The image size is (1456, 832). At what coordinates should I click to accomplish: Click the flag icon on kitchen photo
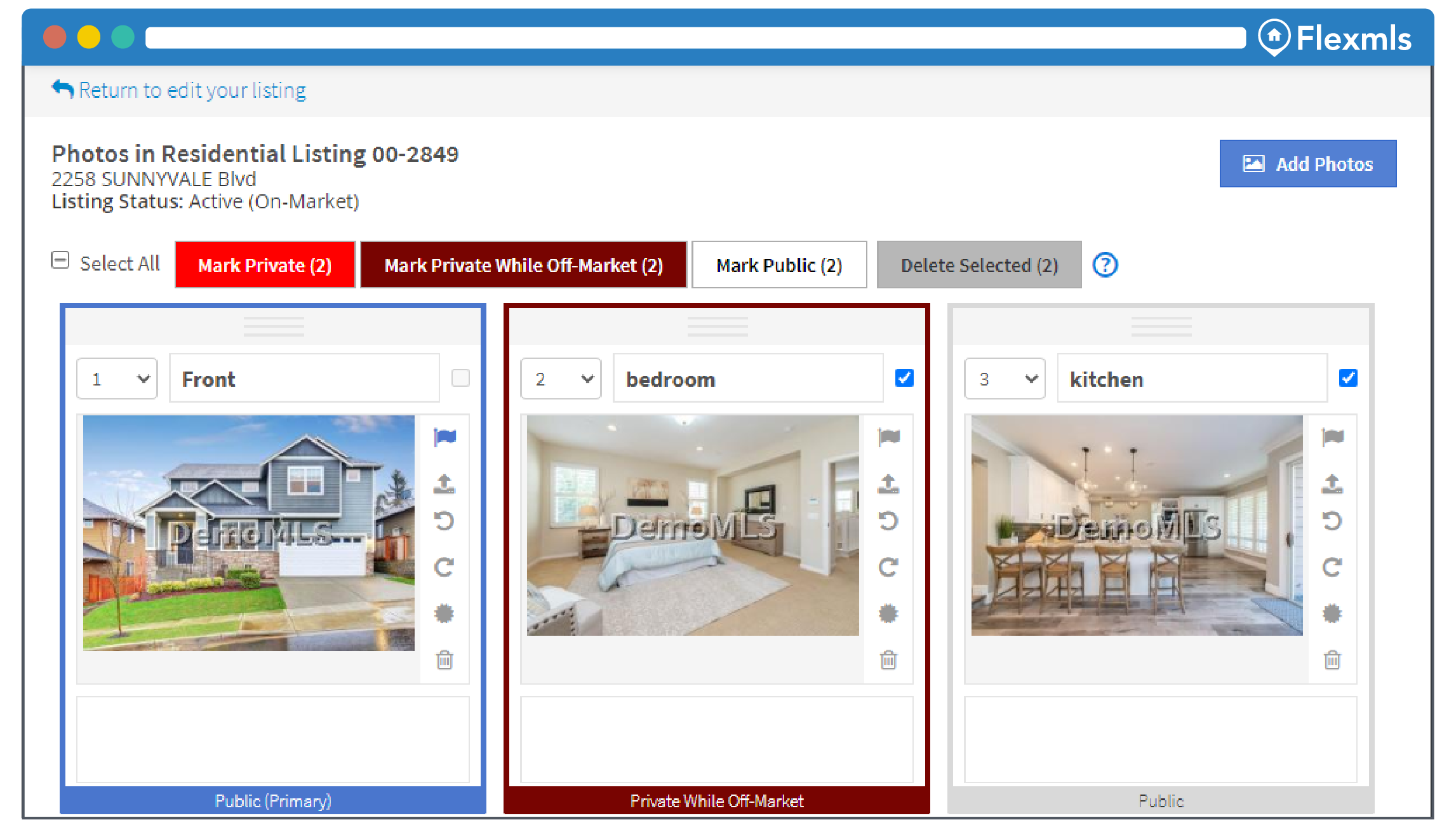(x=1332, y=437)
